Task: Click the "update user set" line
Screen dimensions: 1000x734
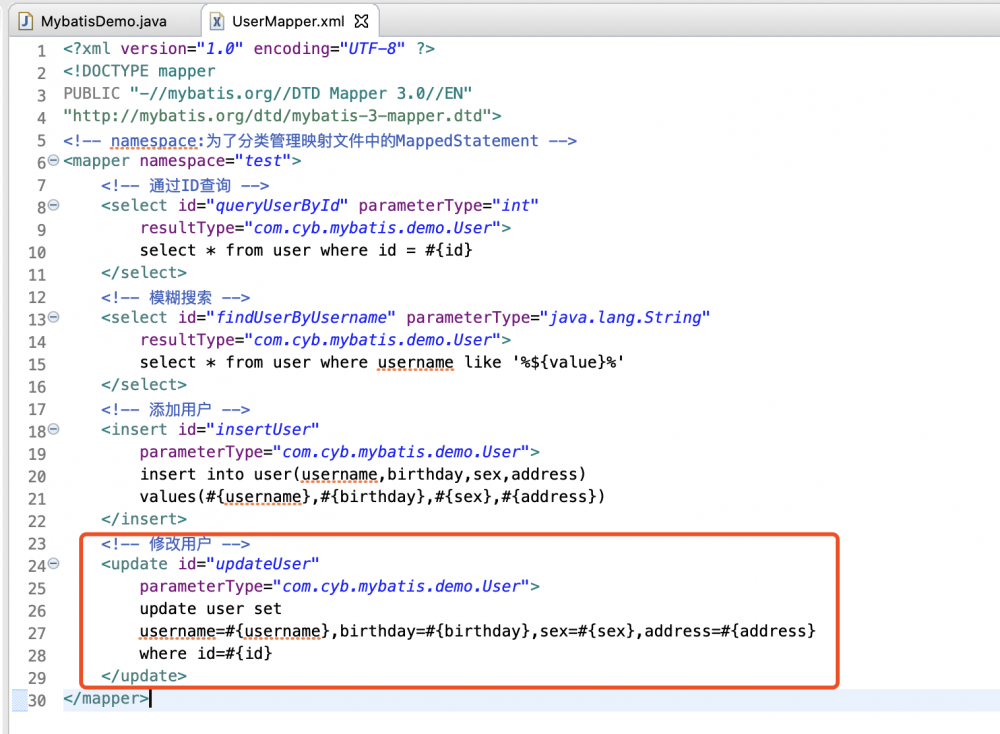Action: tap(210, 609)
